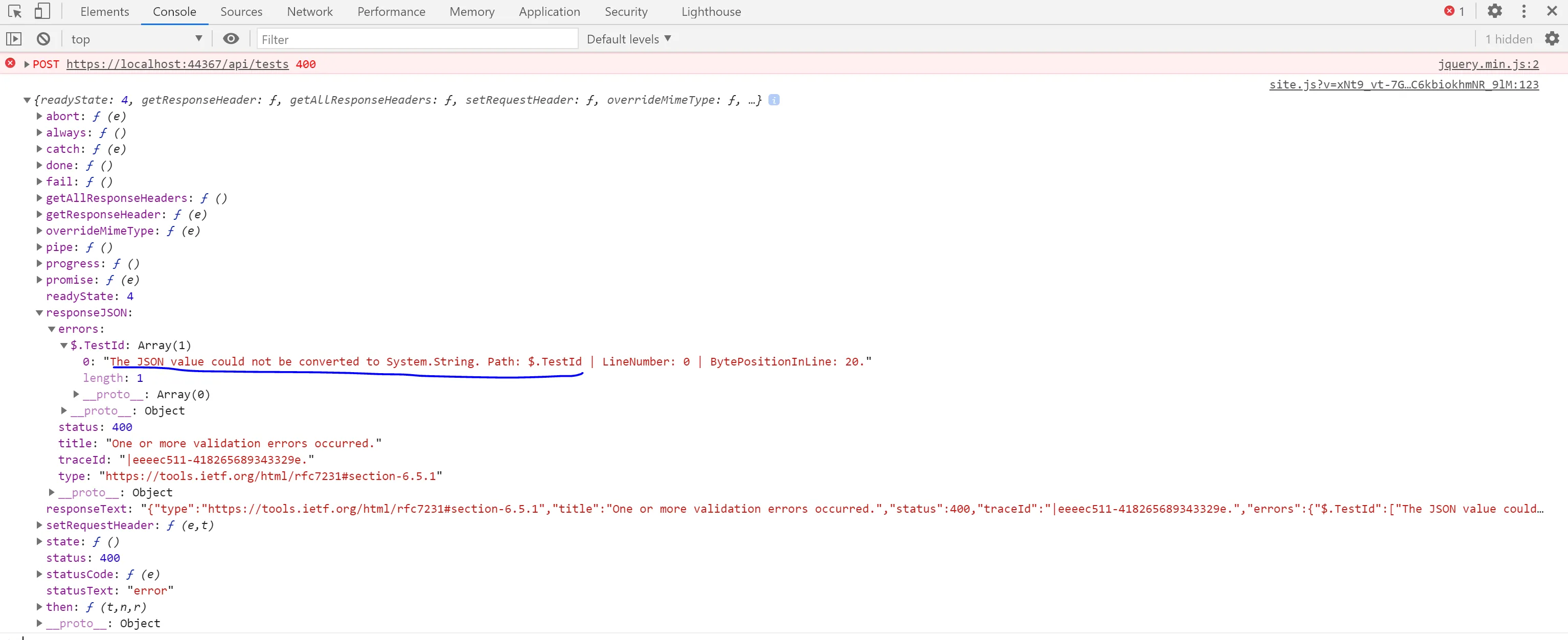Clear the console using the block icon
The height and width of the screenshot is (640, 1568).
tap(43, 39)
